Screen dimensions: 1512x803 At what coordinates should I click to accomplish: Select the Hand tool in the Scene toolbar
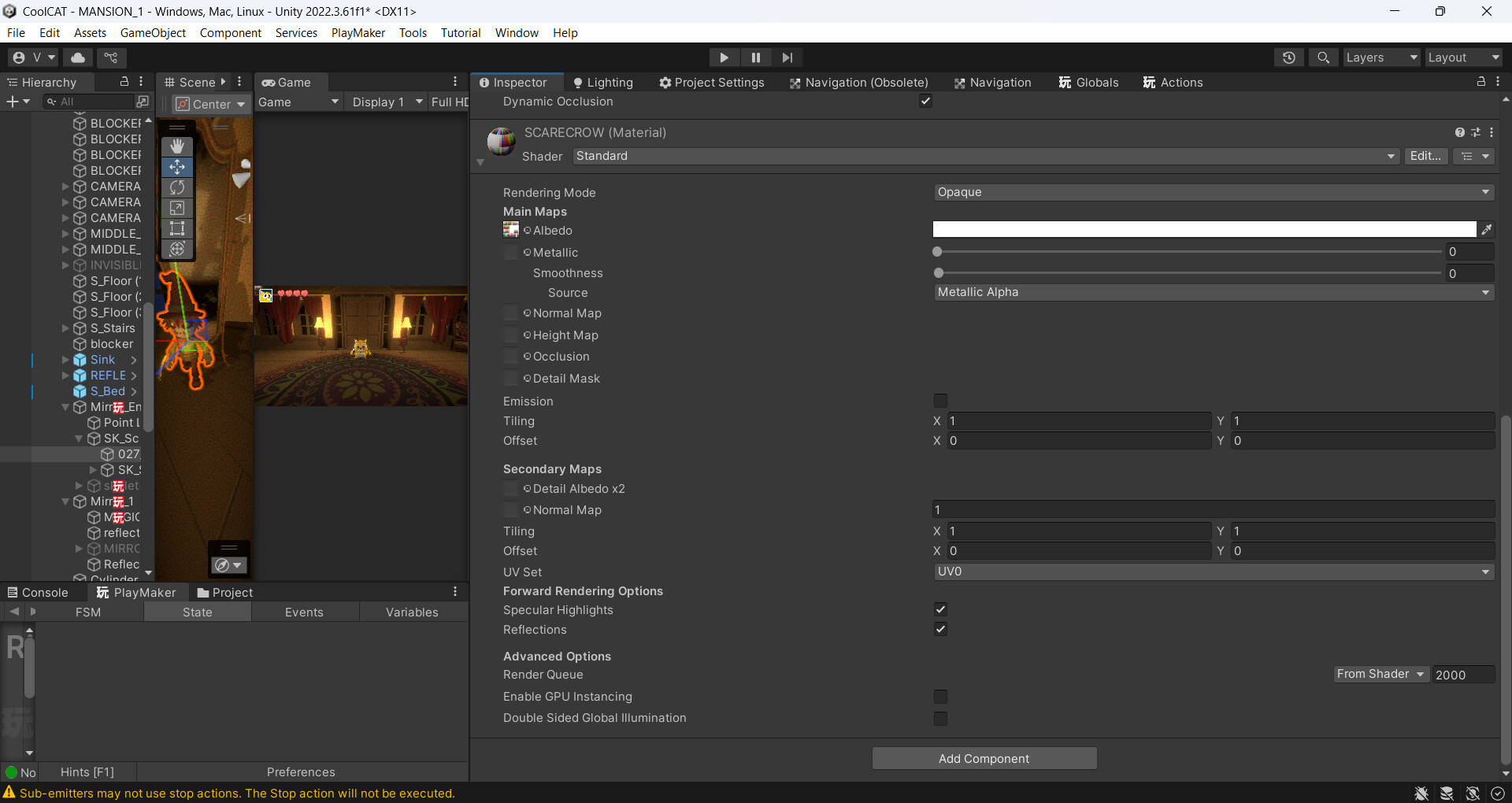coord(177,146)
